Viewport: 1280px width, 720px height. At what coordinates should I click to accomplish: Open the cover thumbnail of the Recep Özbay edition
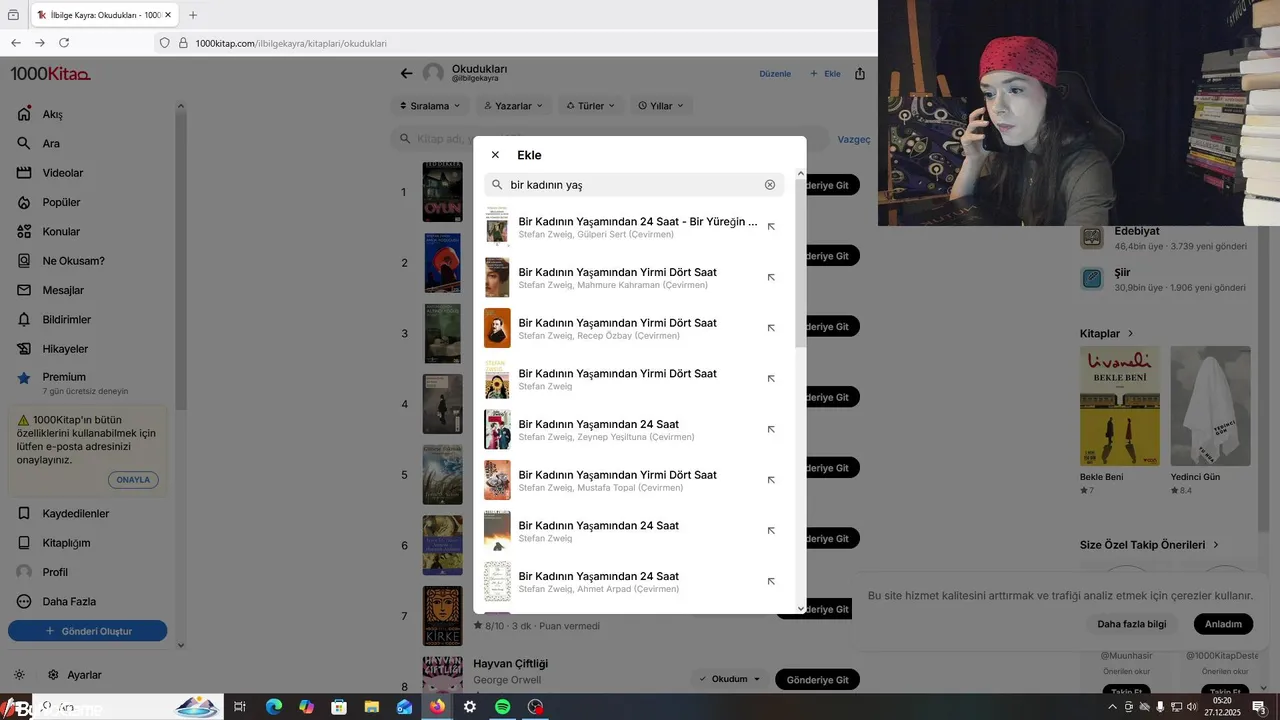point(497,328)
